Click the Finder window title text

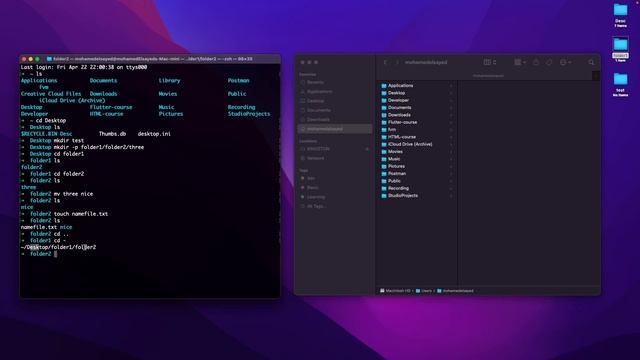pos(426,62)
